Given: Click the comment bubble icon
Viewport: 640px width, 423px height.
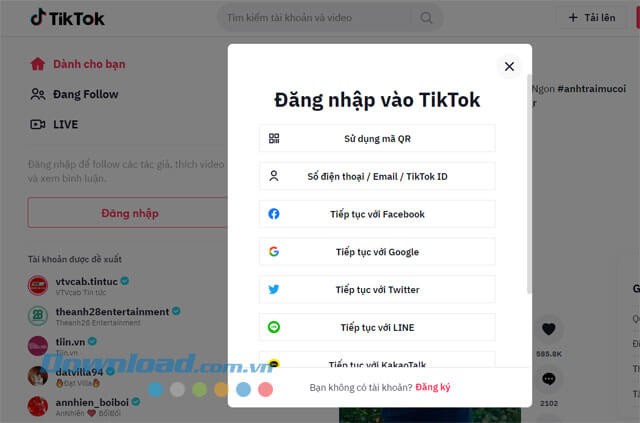Looking at the screenshot, I should (549, 379).
